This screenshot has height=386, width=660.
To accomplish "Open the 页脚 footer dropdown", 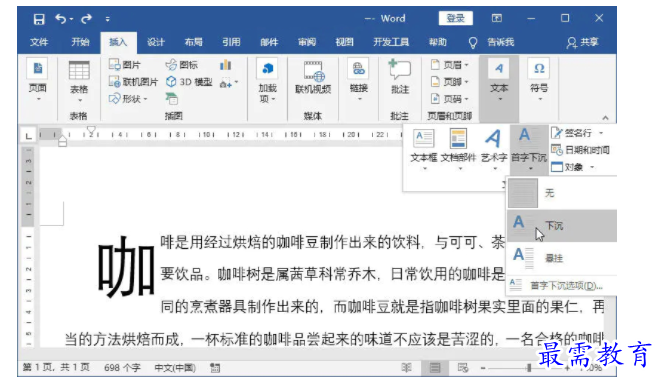I will click(450, 82).
